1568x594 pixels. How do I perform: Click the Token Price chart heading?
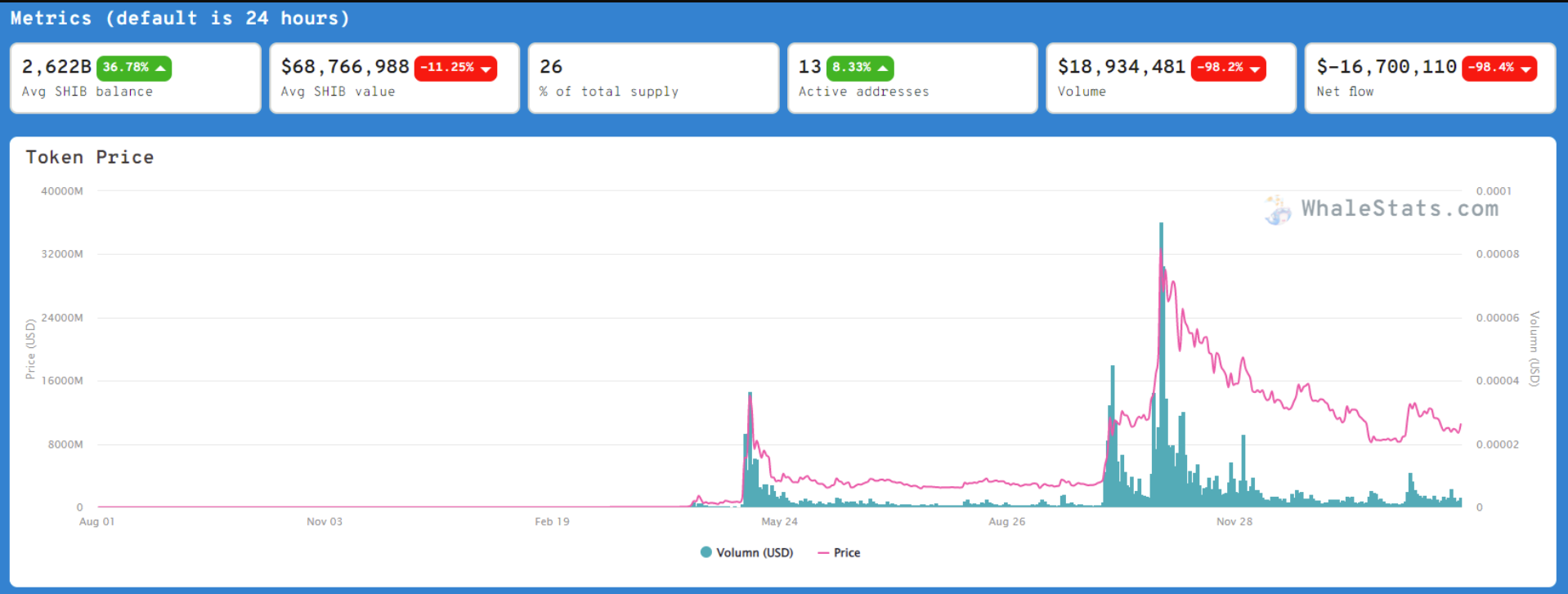tap(90, 157)
